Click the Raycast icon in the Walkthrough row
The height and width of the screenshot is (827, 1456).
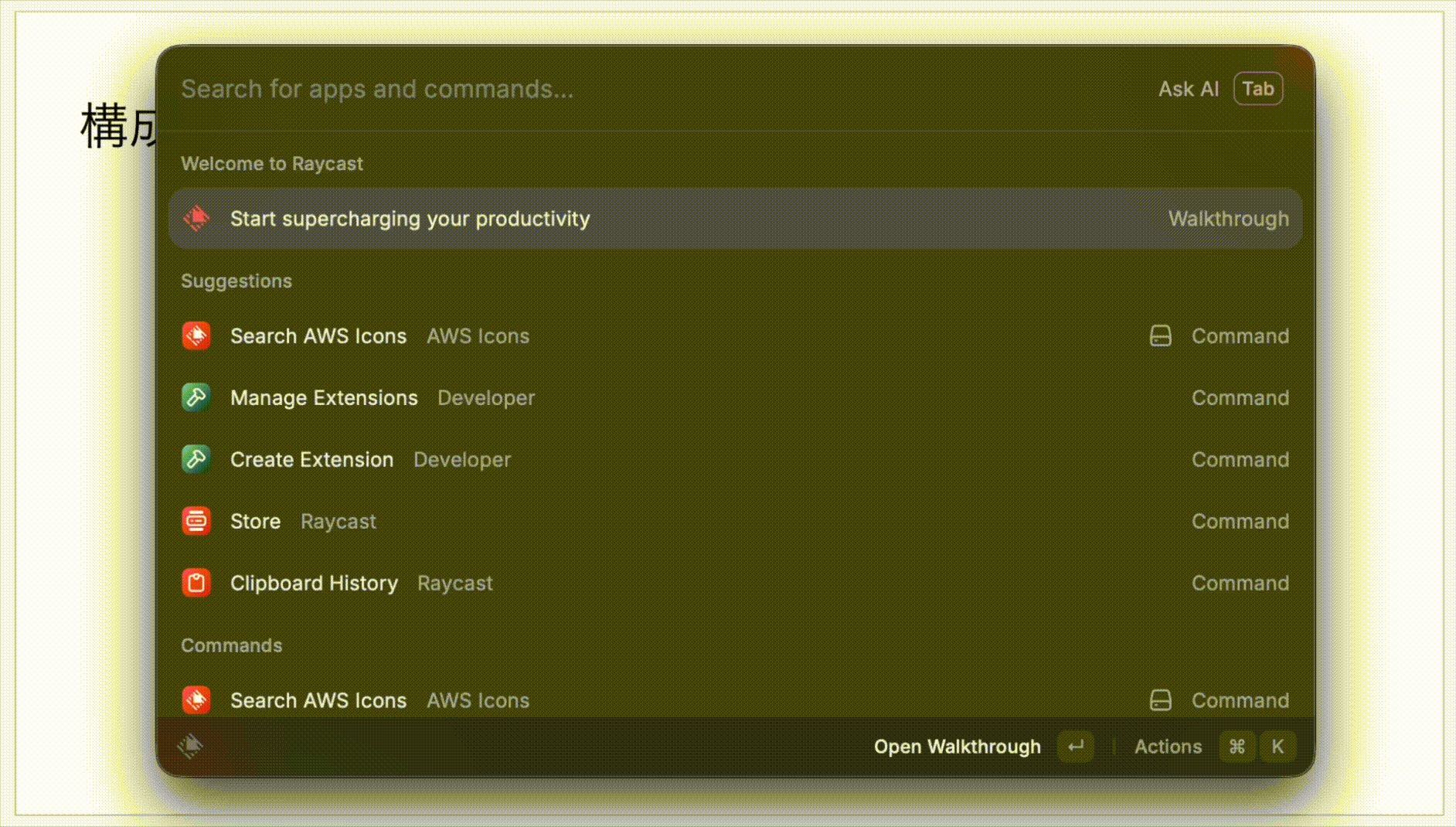point(196,219)
